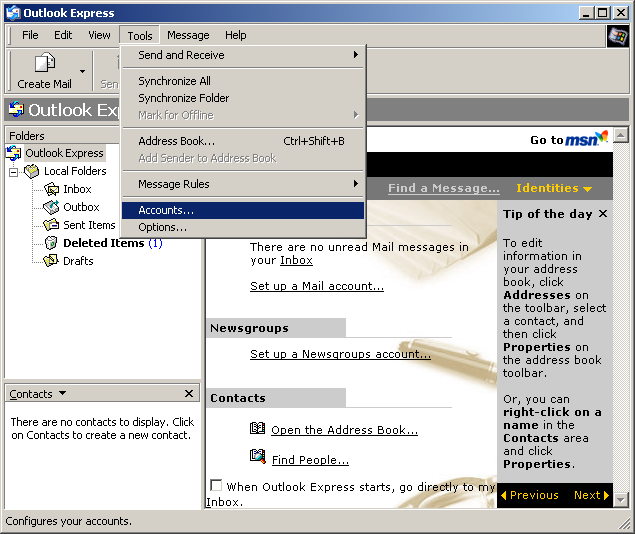The width and height of the screenshot is (635, 534).
Task: Click the scroll down arrow of content pane
Action: tap(620, 500)
